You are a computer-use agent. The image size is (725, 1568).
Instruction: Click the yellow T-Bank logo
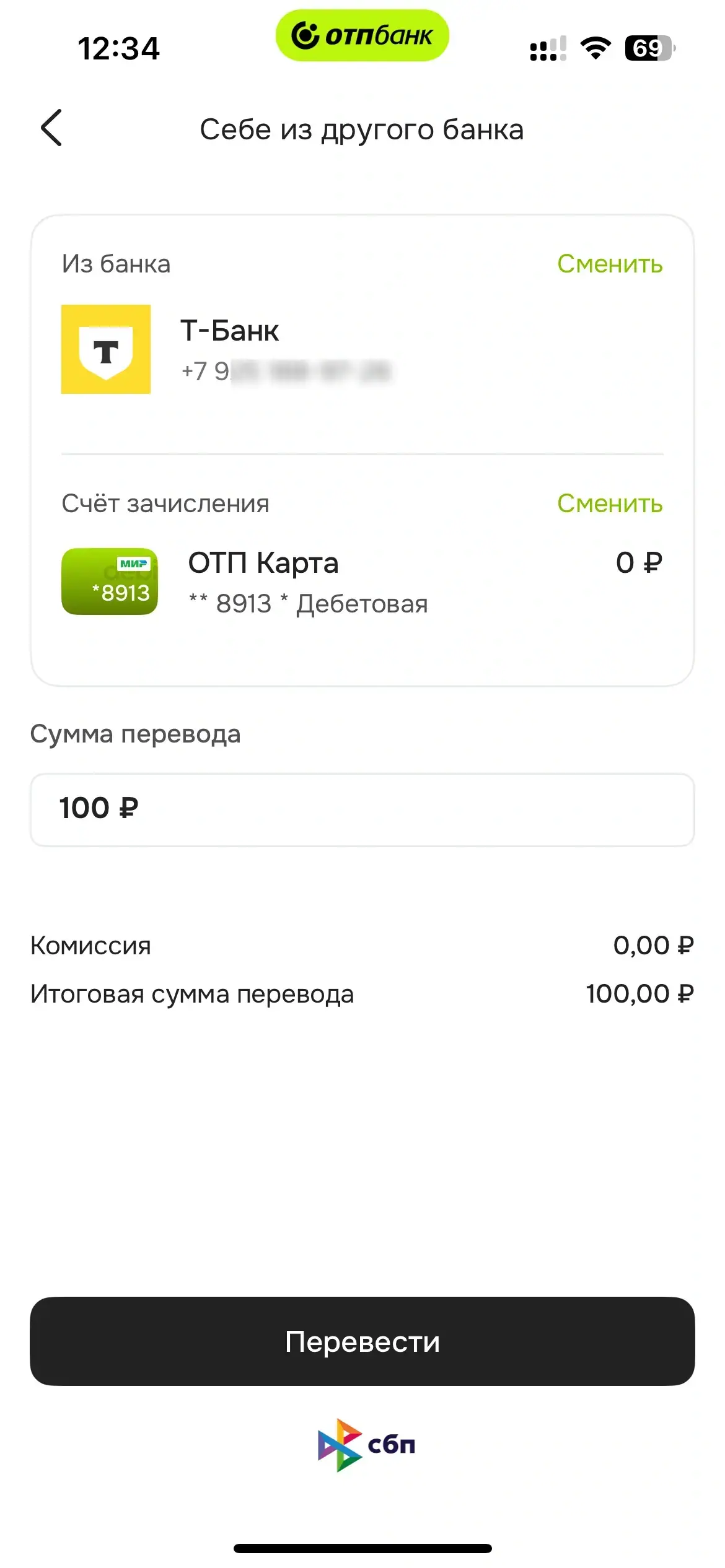106,349
